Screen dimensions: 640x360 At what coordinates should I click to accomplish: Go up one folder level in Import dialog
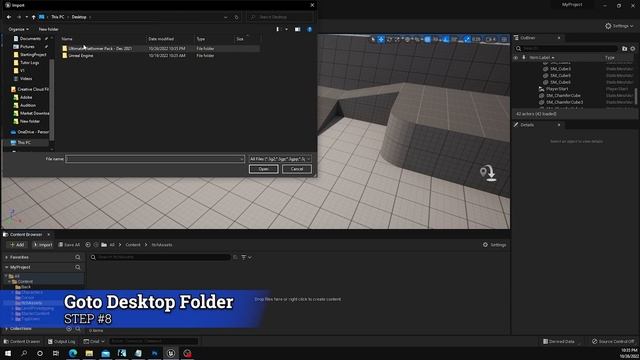[33, 17]
